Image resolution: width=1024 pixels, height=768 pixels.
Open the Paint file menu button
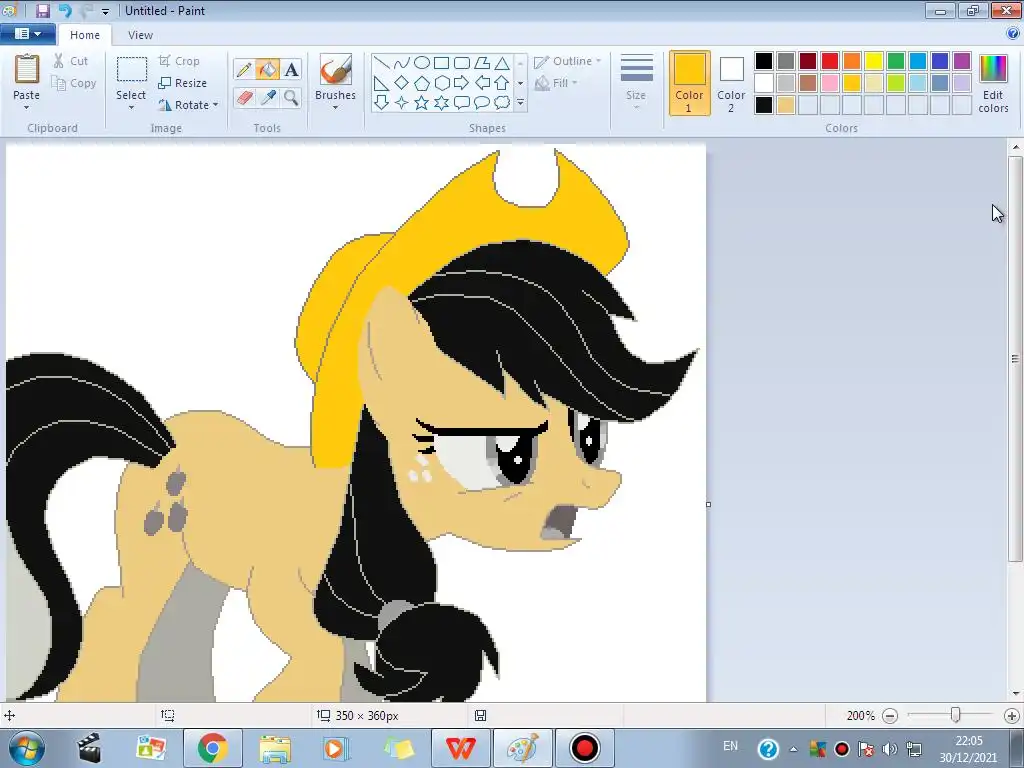coord(27,34)
